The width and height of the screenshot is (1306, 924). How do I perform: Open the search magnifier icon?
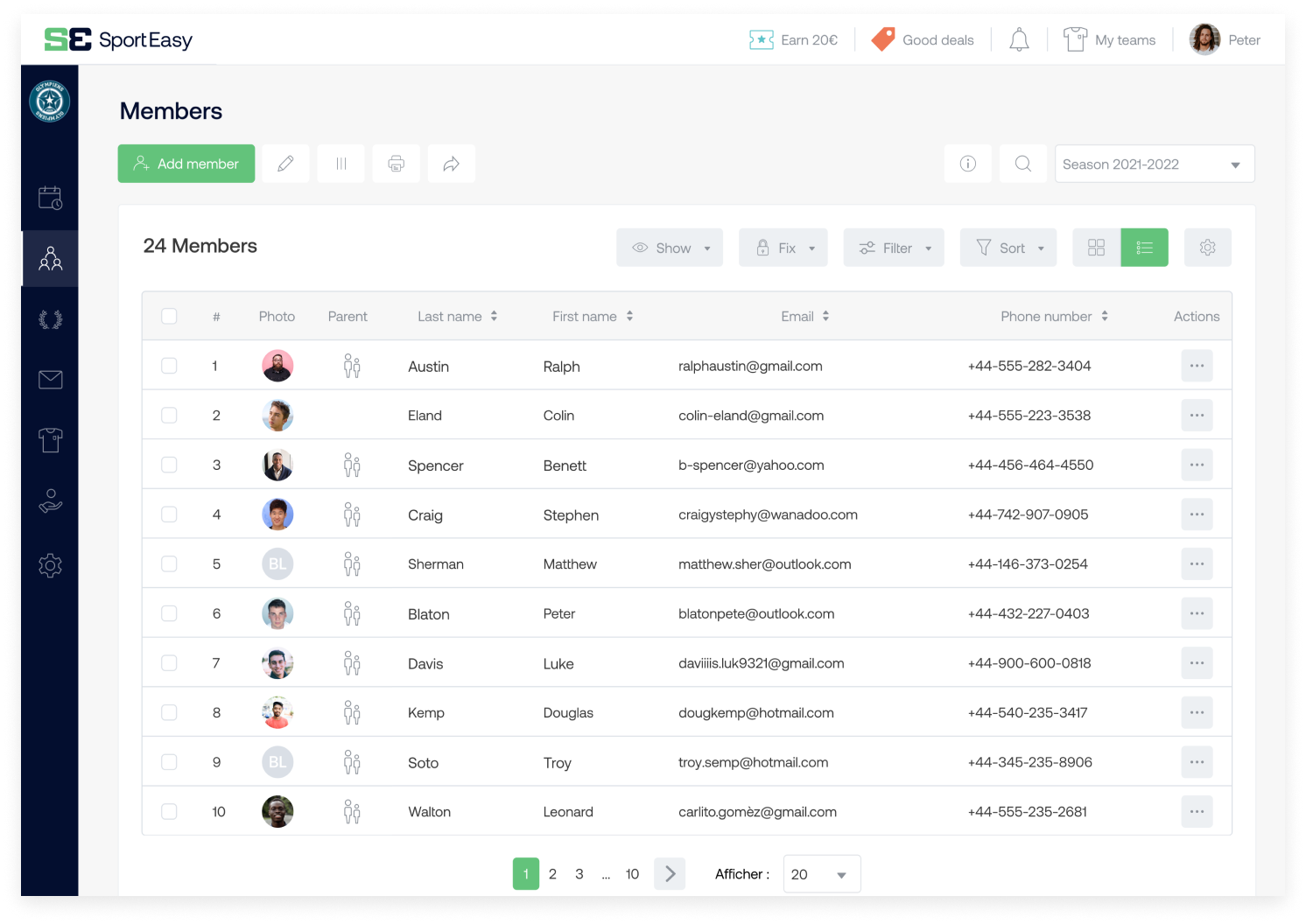(x=1022, y=164)
